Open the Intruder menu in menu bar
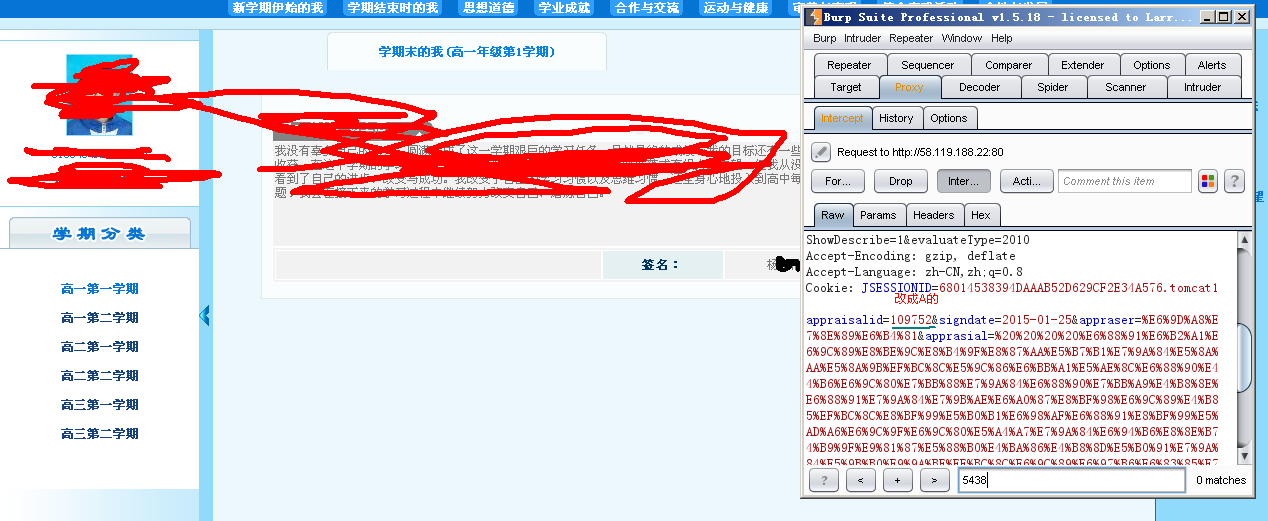 tap(861, 38)
